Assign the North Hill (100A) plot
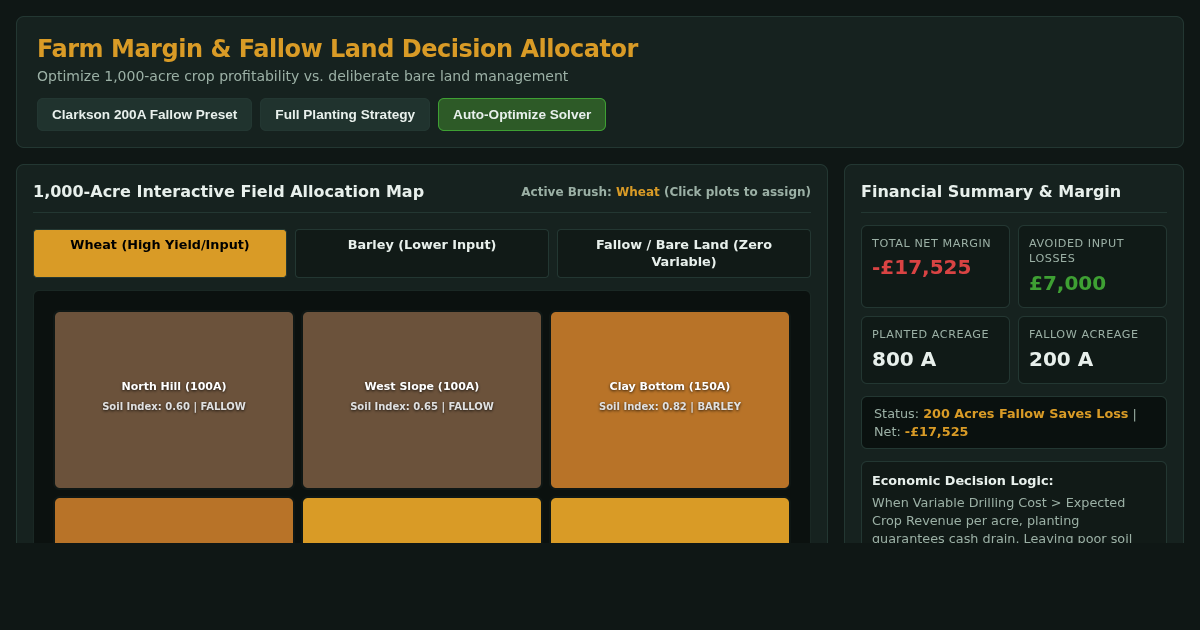Image resolution: width=1200 pixels, height=630 pixels. point(174,400)
